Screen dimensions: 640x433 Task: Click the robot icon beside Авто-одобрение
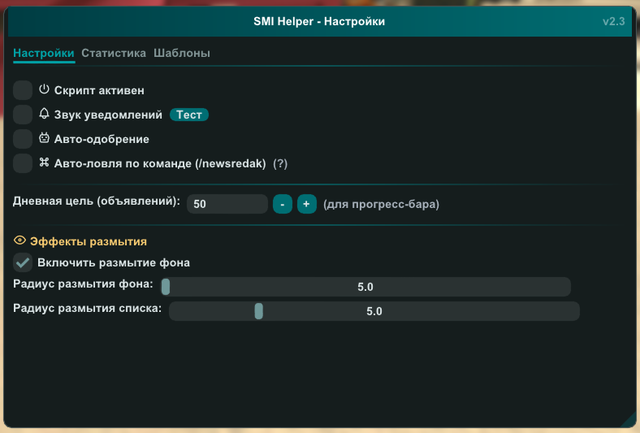tap(44, 139)
